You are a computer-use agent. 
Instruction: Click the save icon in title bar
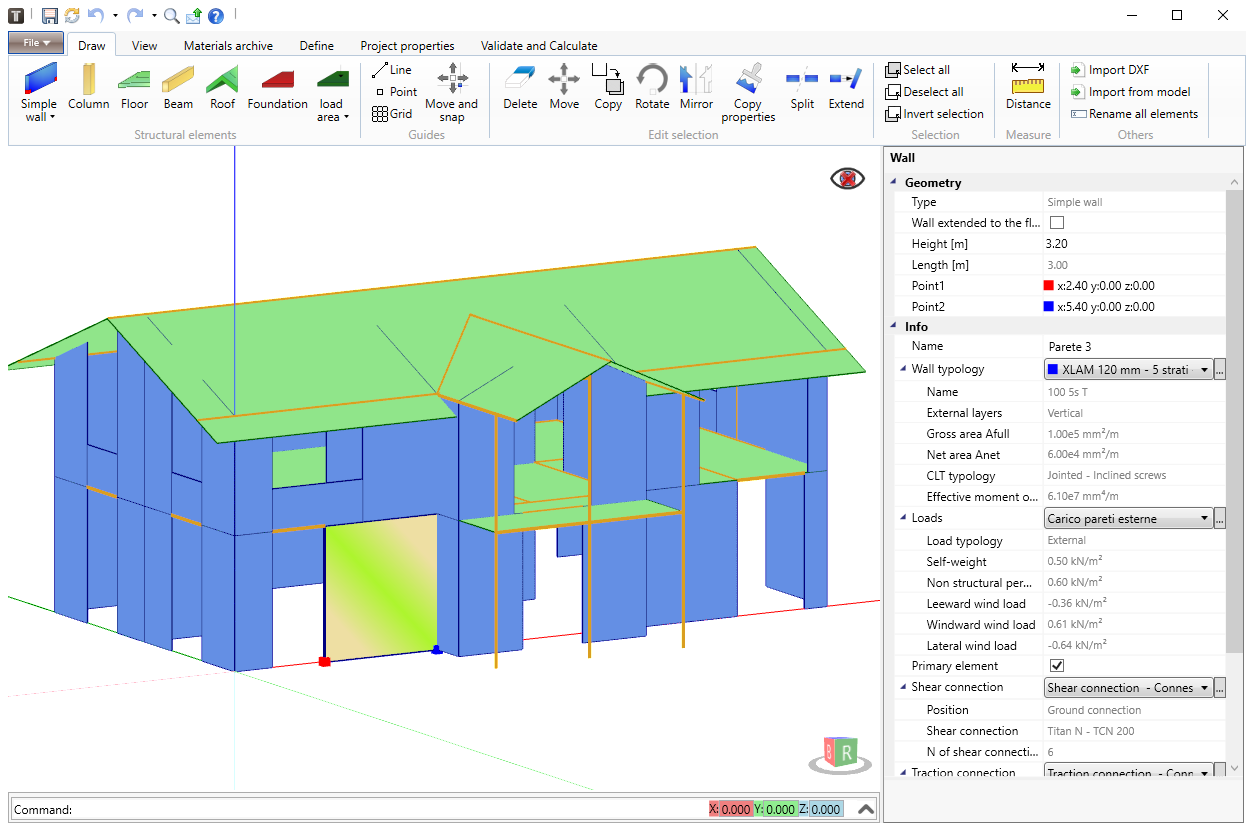pyautogui.click(x=49, y=15)
